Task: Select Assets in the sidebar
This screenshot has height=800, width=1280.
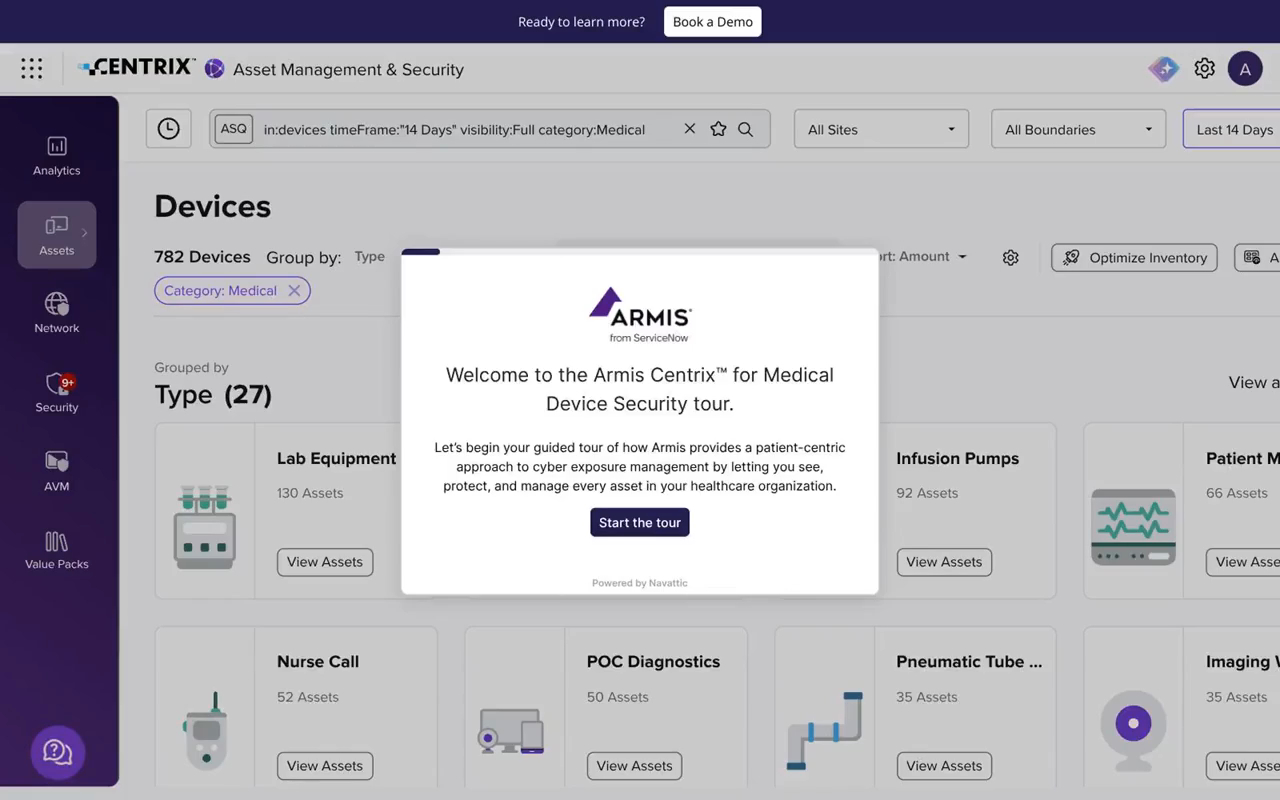Action: click(57, 235)
